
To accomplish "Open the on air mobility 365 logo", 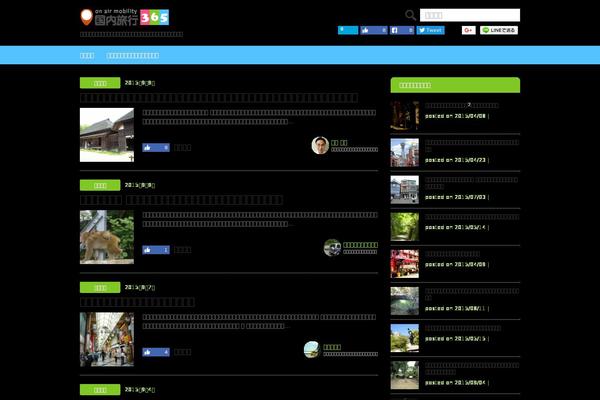I will coord(125,17).
